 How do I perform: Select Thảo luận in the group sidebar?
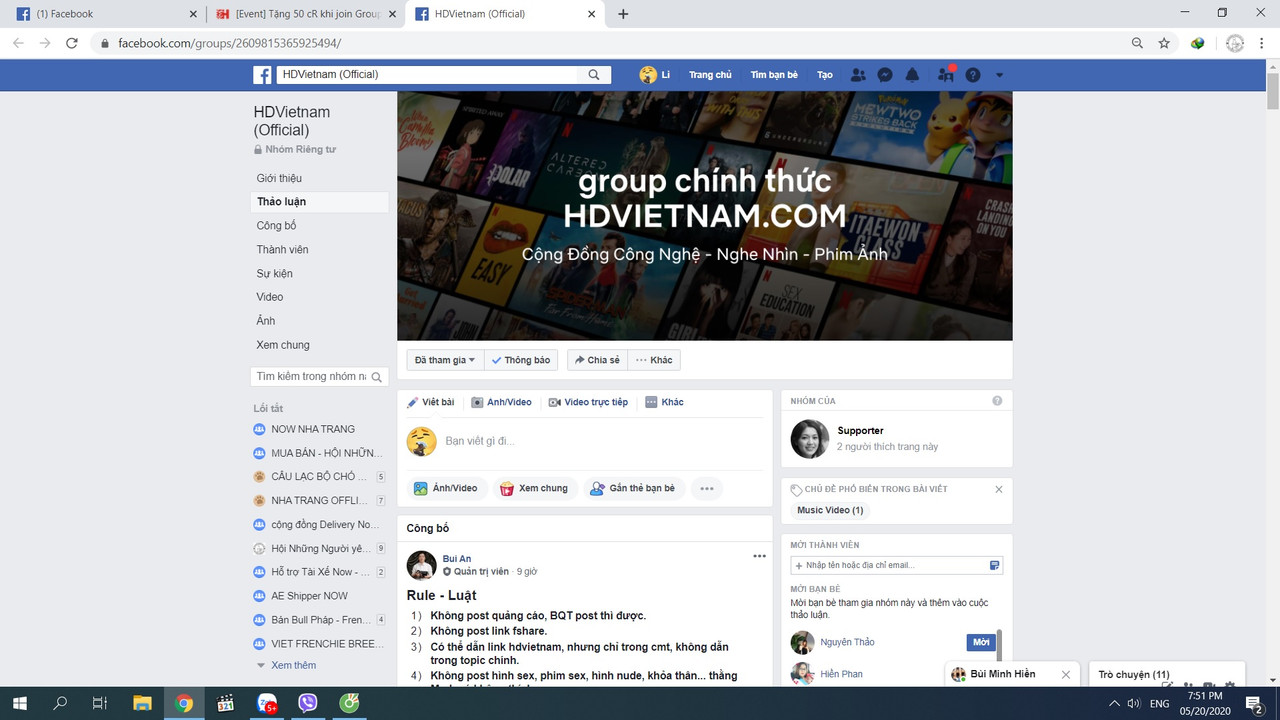pos(319,202)
